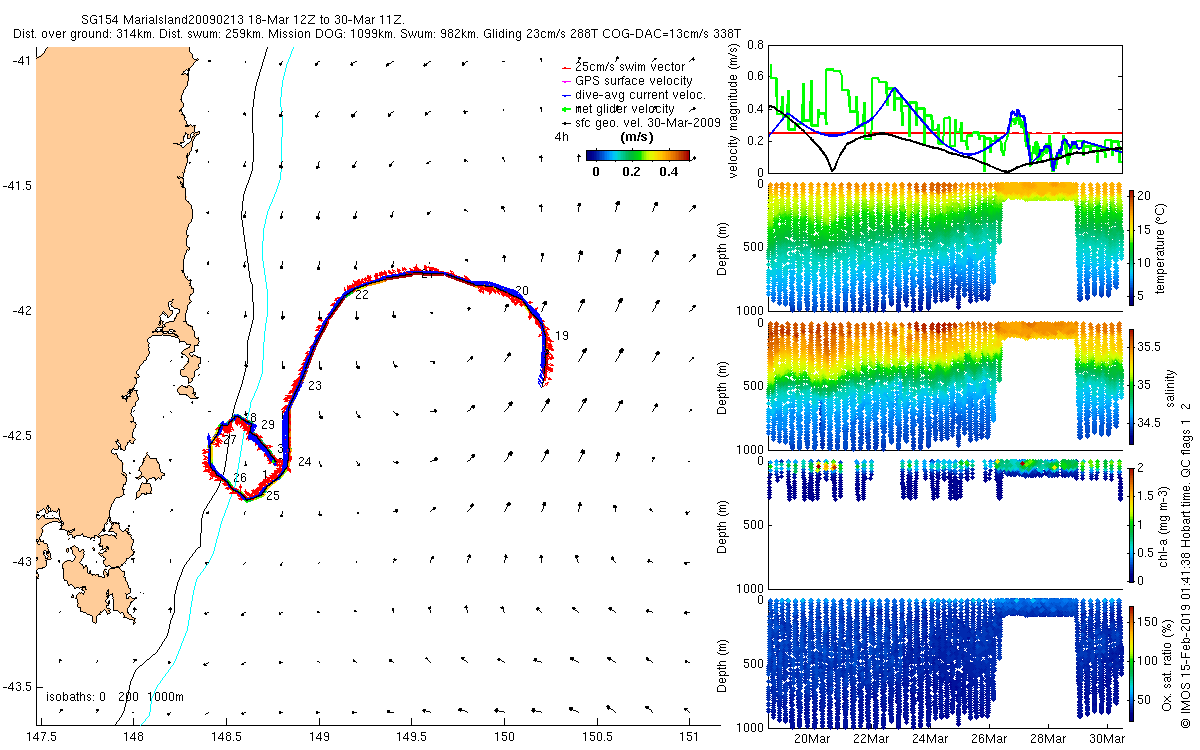1200x750 pixels.
Task: Click the '(m/s)' colorbar unit label
Action: [x=638, y=137]
